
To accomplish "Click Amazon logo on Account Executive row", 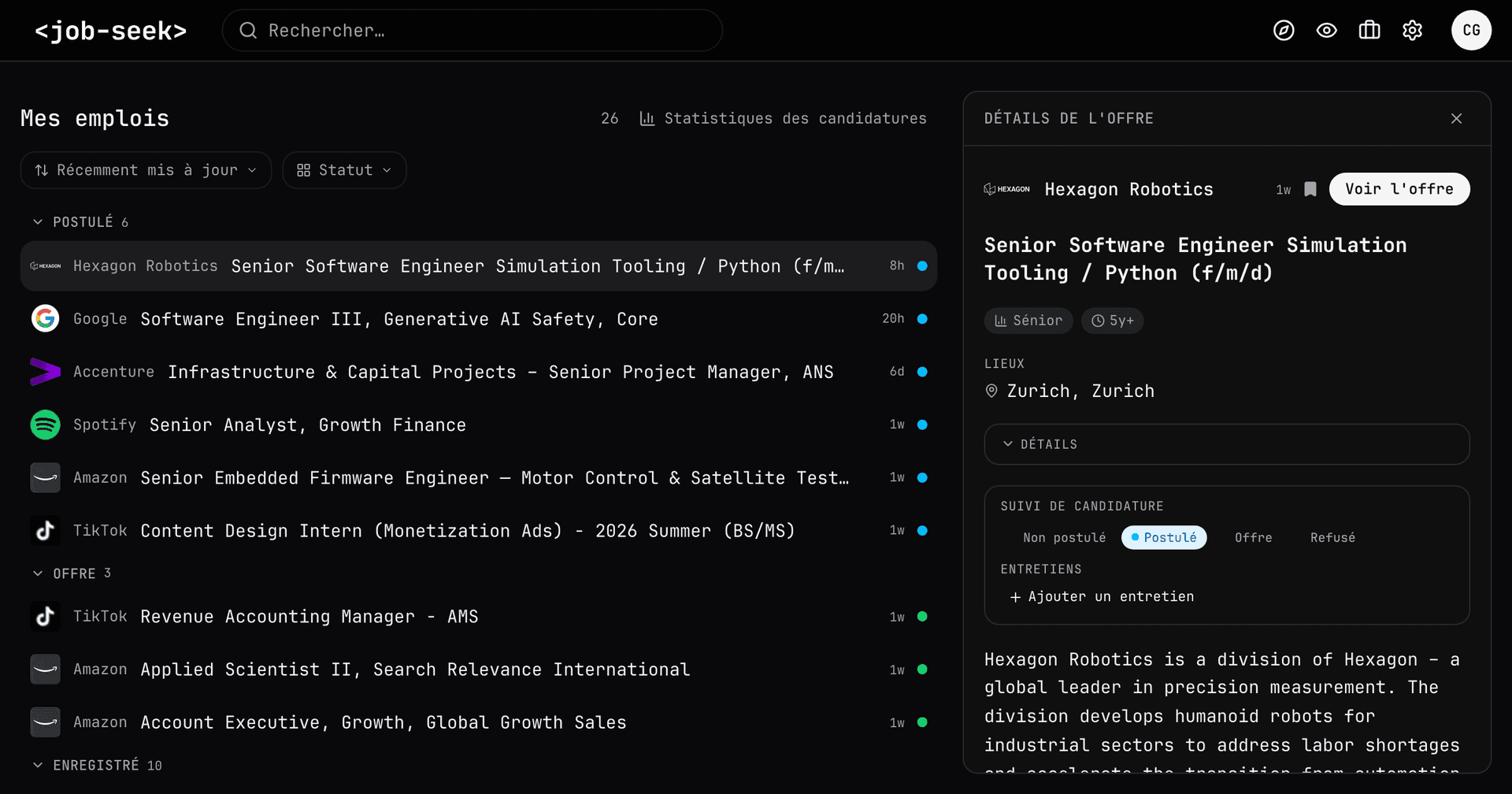I will click(46, 722).
